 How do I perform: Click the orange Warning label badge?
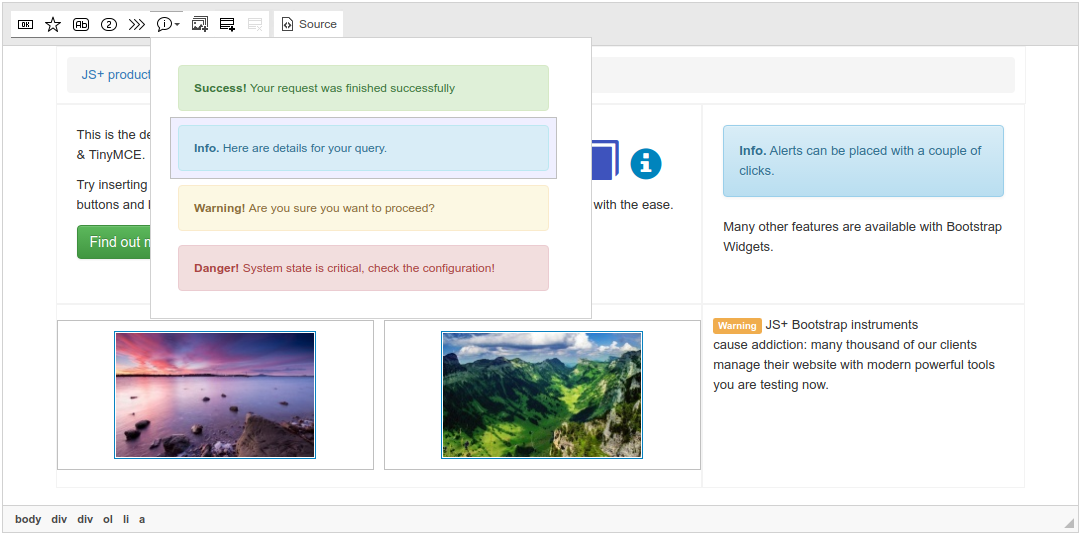click(x=737, y=326)
